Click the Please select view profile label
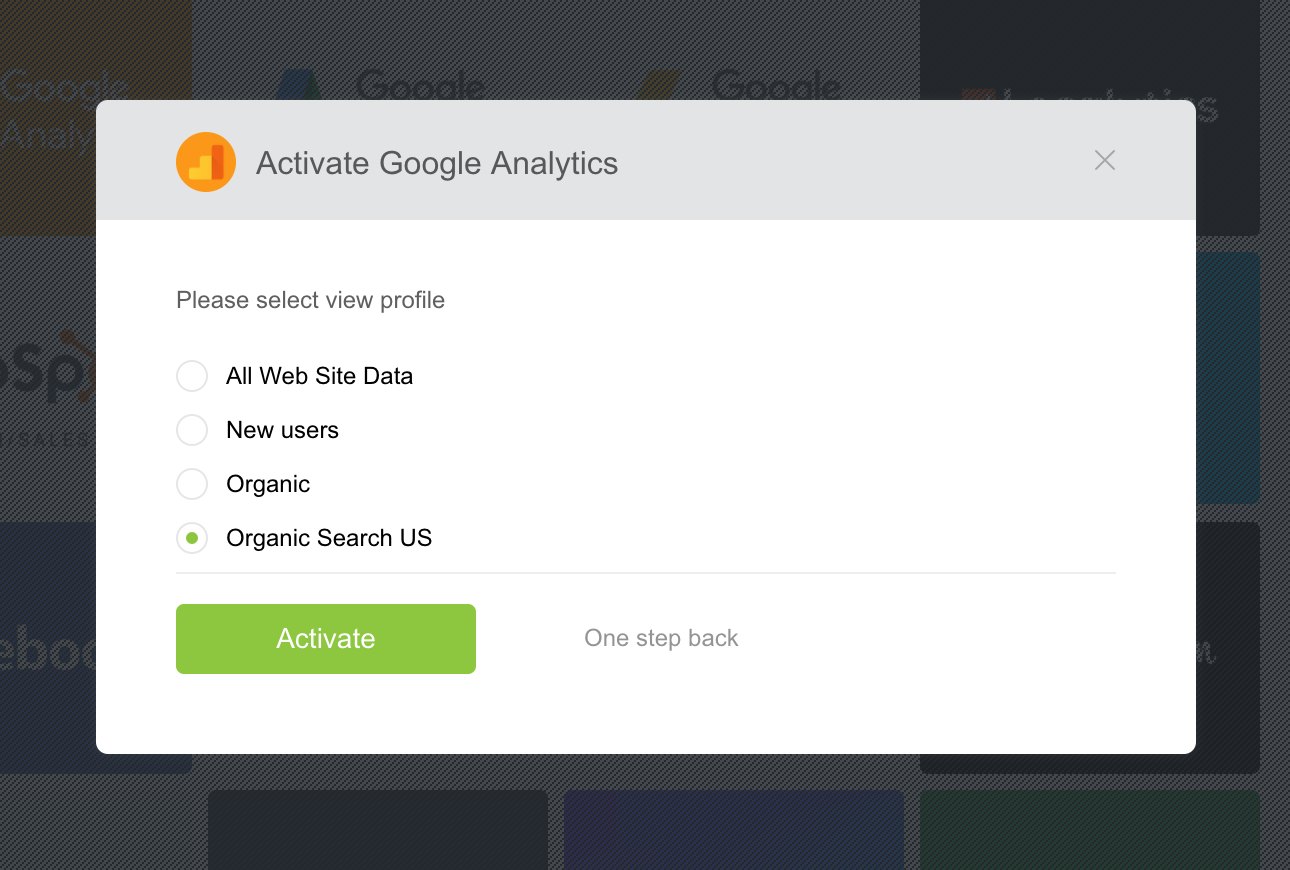Screen dimensions: 1290x870 (310, 300)
